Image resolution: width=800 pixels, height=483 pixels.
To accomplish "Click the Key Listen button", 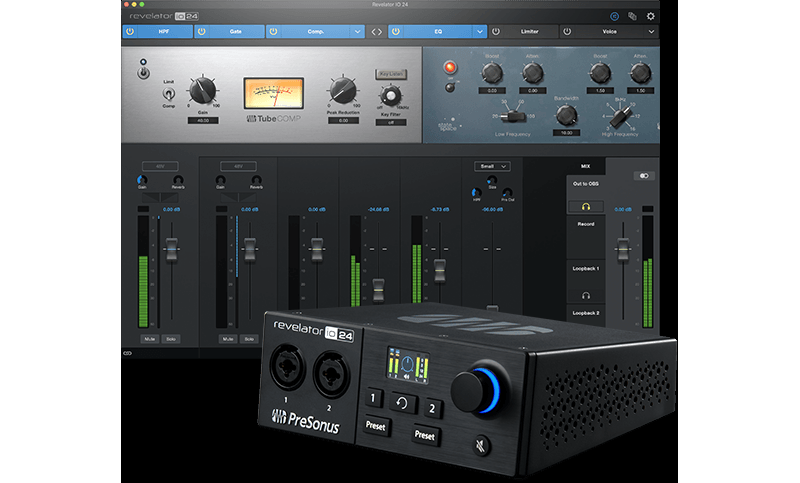I will pos(391,74).
